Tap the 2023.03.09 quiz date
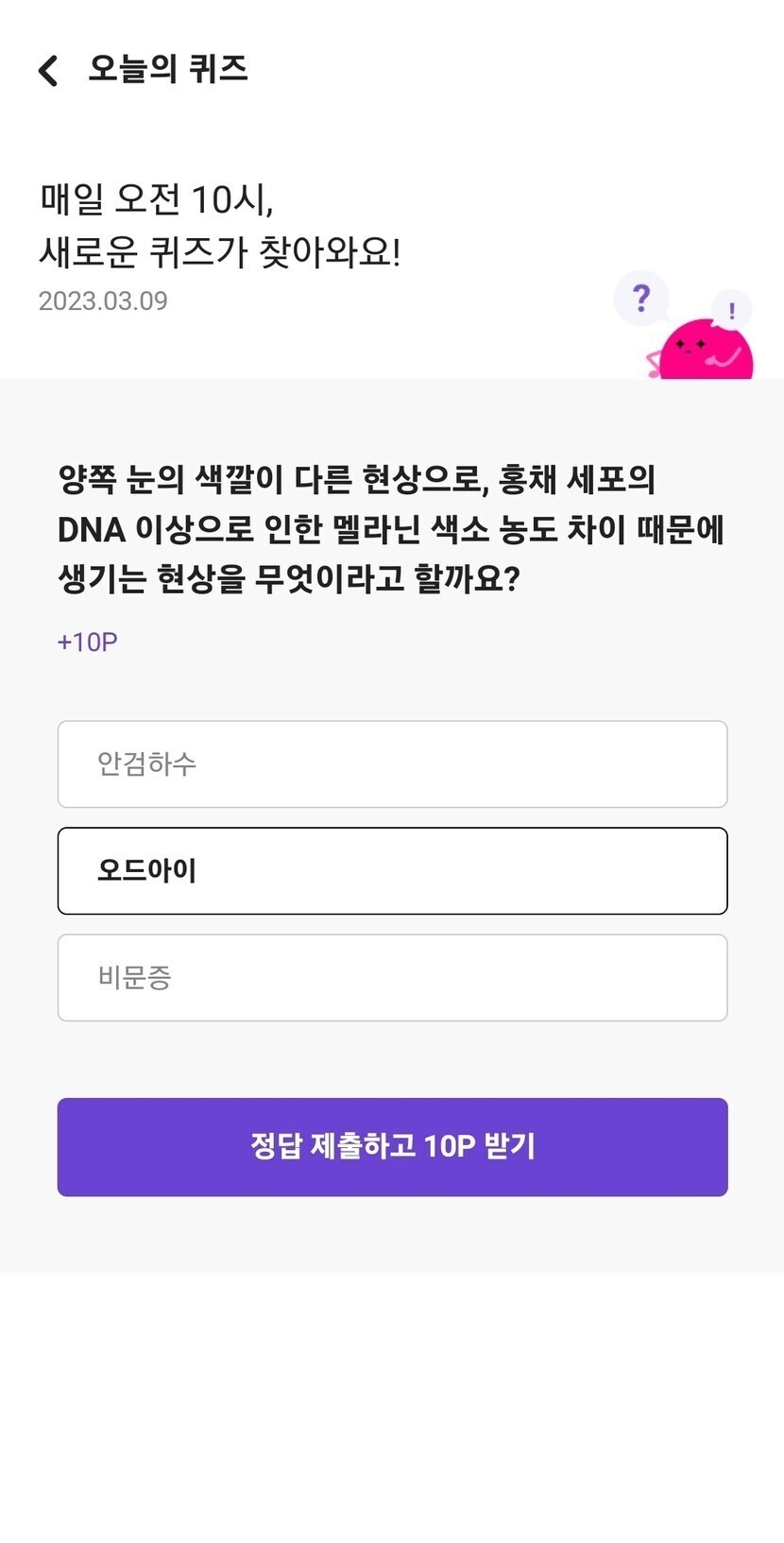 103,301
